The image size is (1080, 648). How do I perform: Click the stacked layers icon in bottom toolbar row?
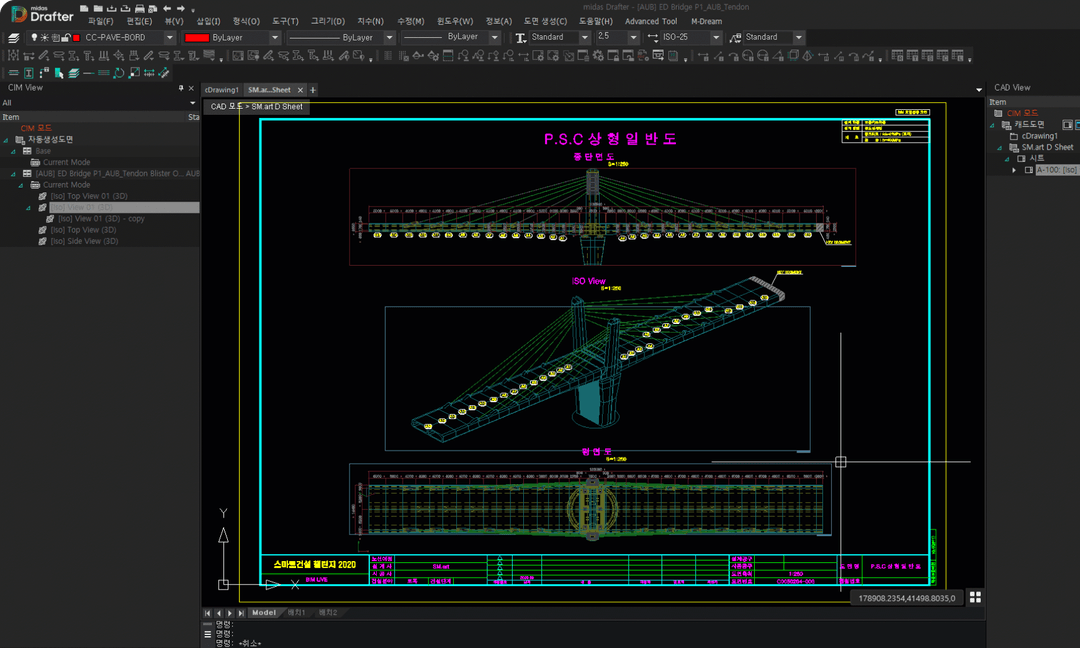[x=73, y=72]
